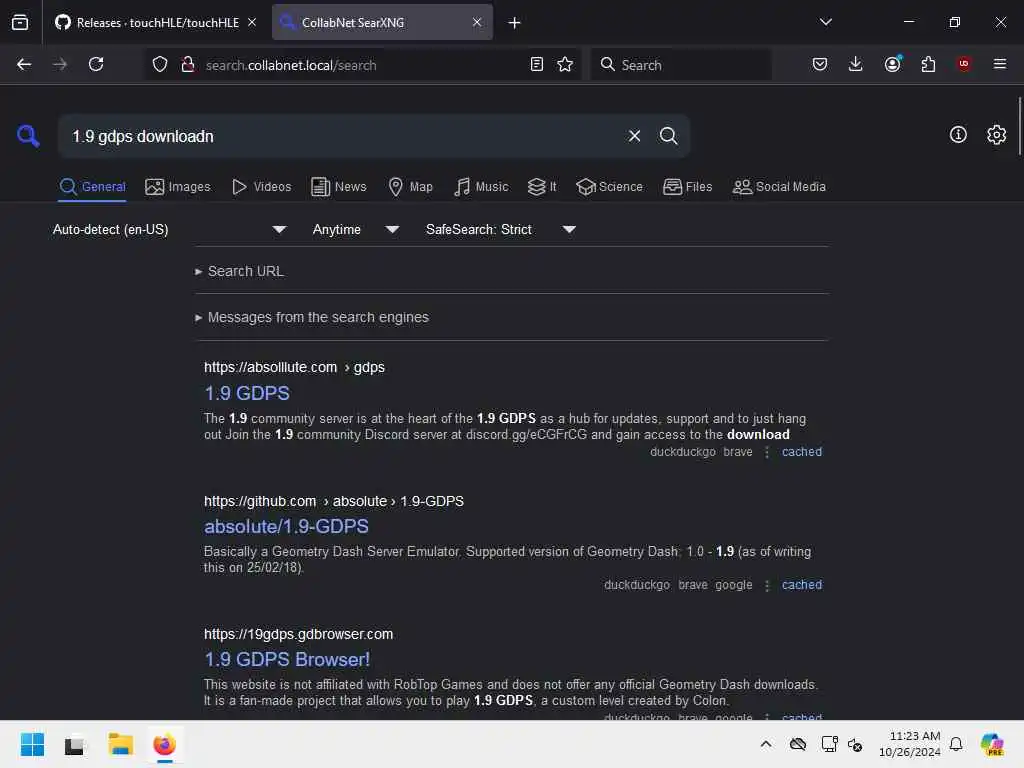1024x768 pixels.
Task: Go back with the browser back arrow
Action: pyautogui.click(x=24, y=64)
